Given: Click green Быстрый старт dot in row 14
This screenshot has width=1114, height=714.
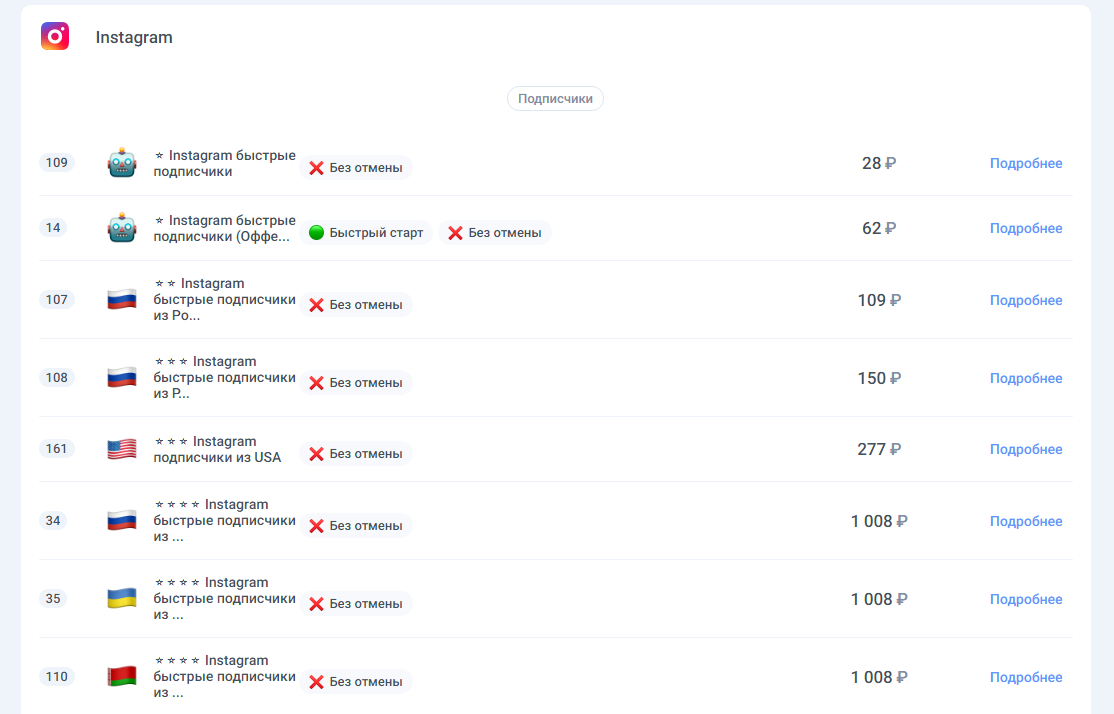Looking at the screenshot, I should 316,232.
